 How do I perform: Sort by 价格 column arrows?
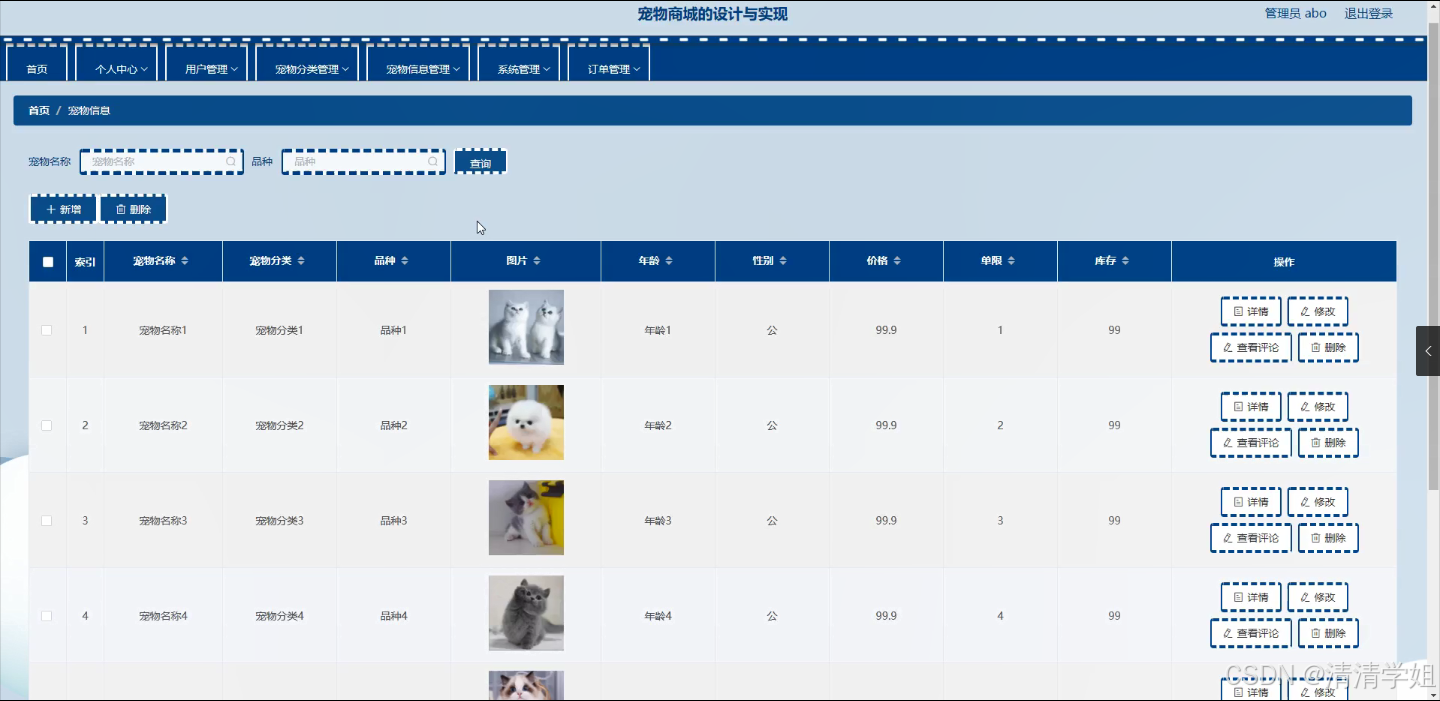[x=897, y=261]
